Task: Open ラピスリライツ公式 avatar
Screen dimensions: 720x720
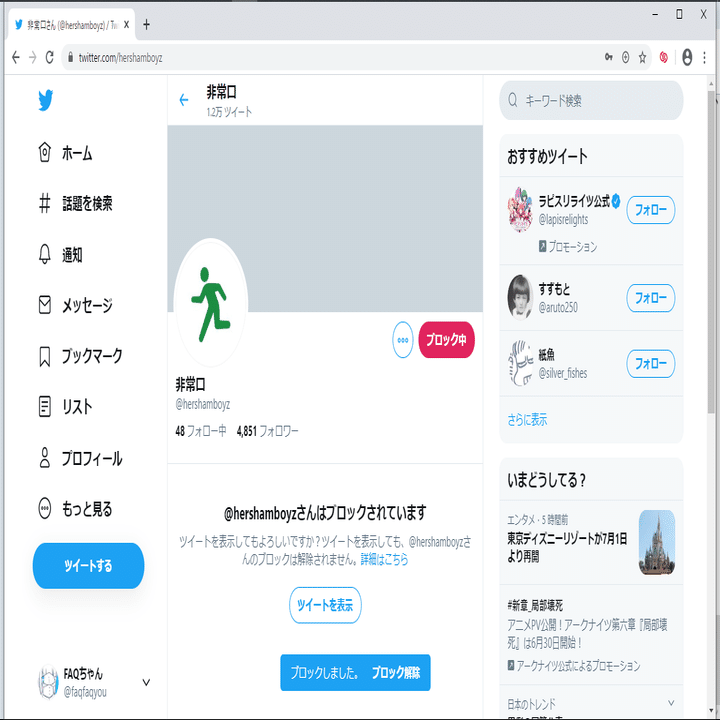Action: pos(520,210)
